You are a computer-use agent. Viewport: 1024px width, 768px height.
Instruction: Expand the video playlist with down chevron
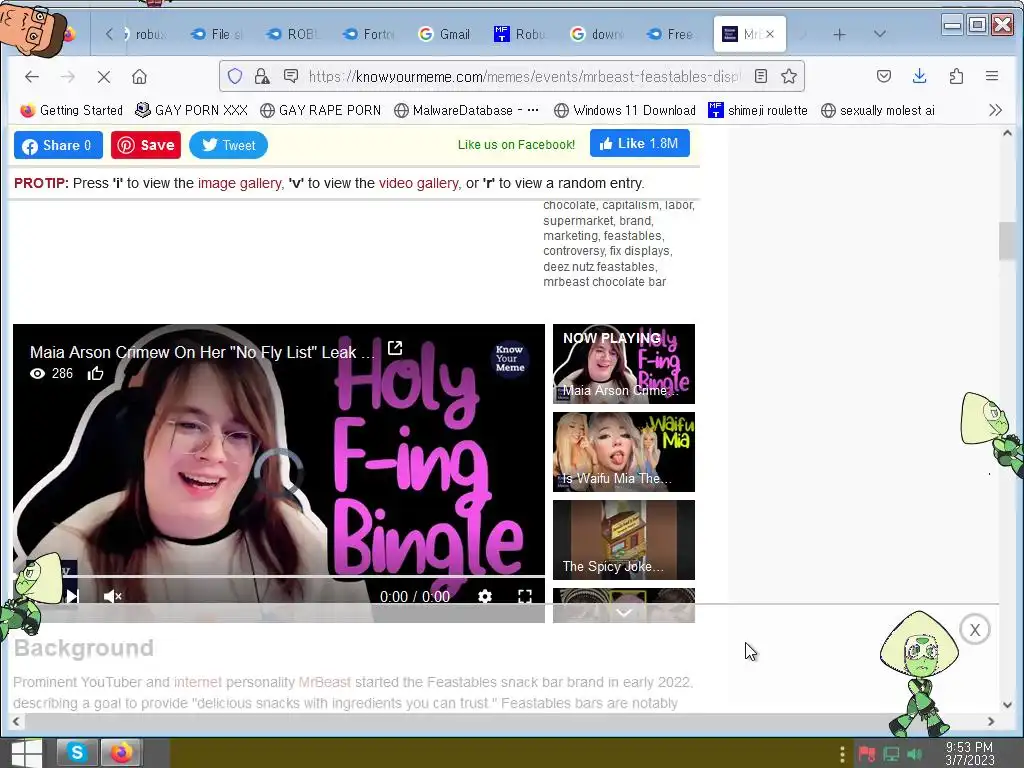tap(624, 613)
